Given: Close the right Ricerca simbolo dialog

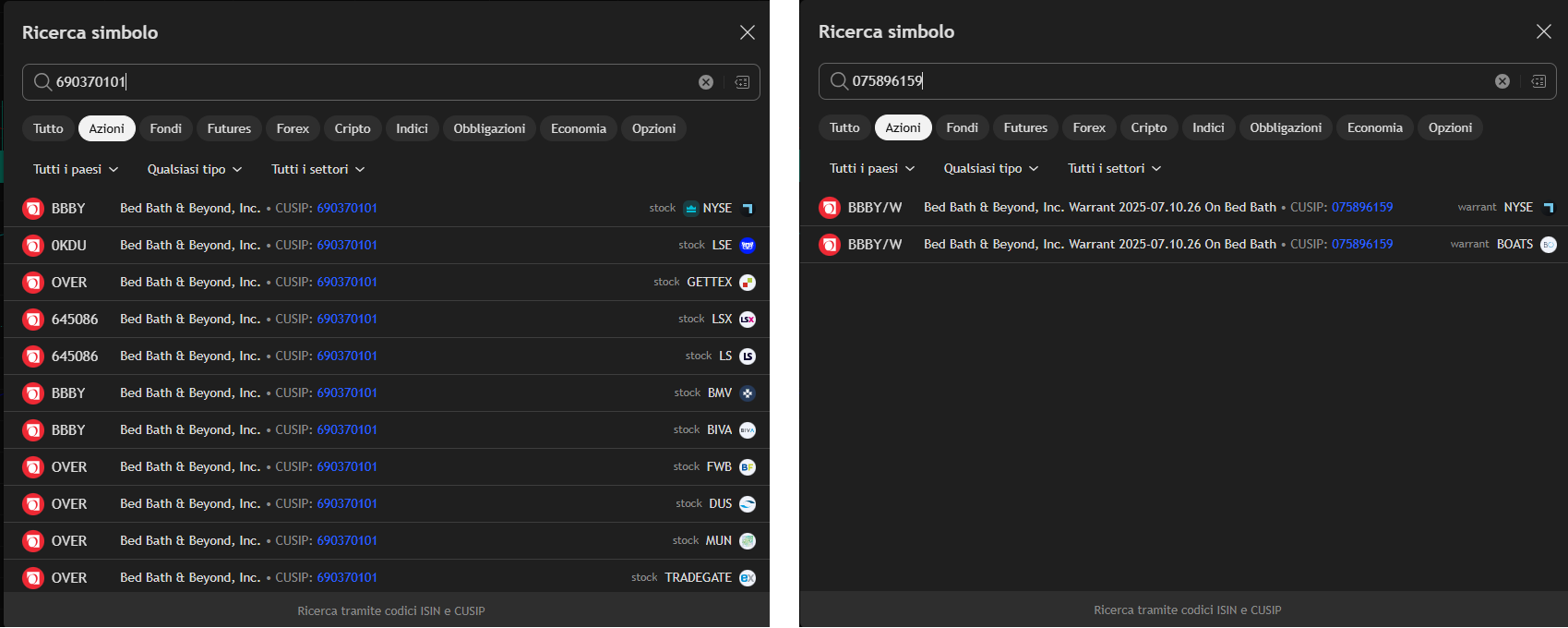Looking at the screenshot, I should click(1544, 31).
